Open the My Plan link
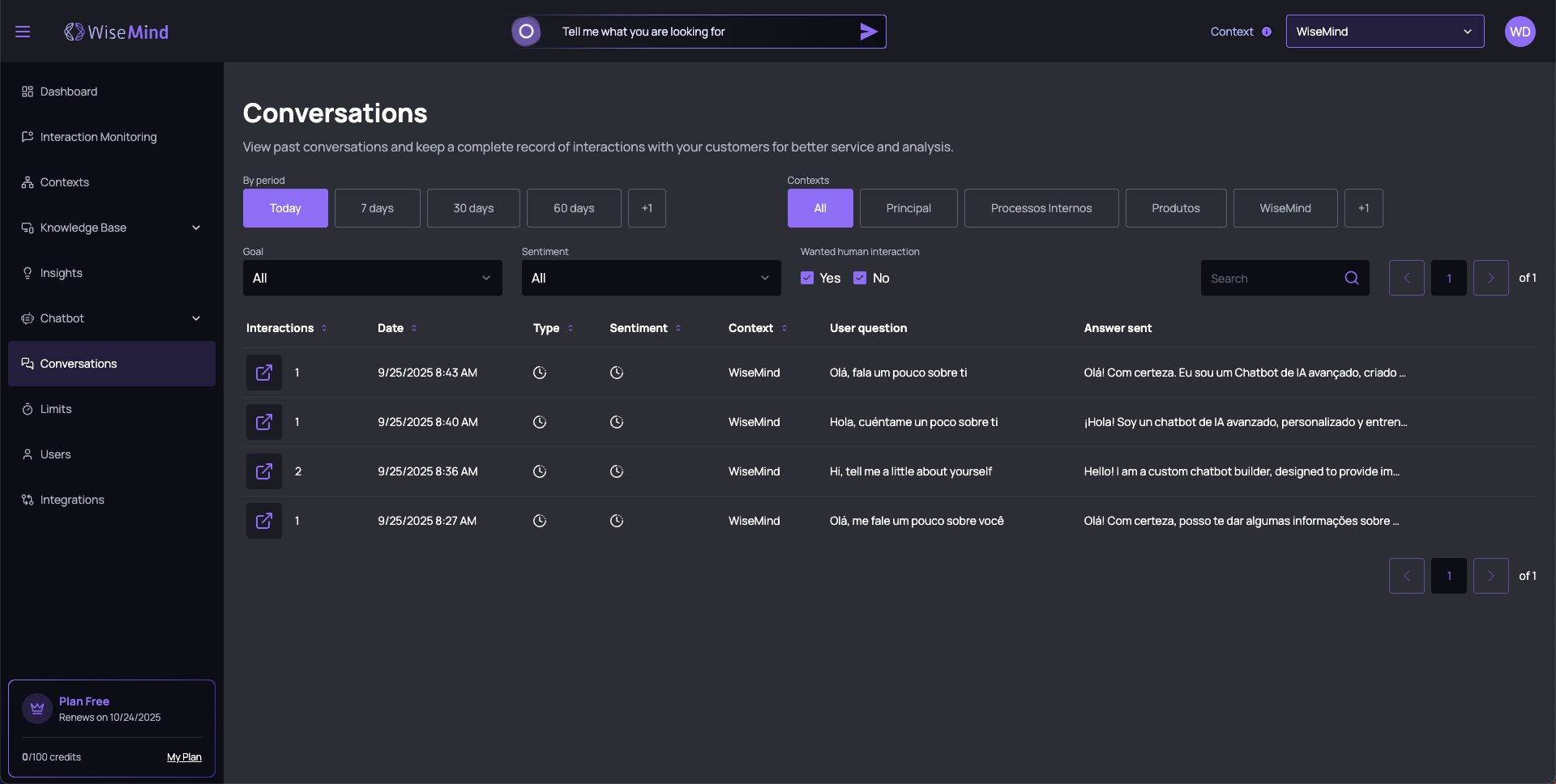Image resolution: width=1556 pixels, height=784 pixels. [184, 757]
